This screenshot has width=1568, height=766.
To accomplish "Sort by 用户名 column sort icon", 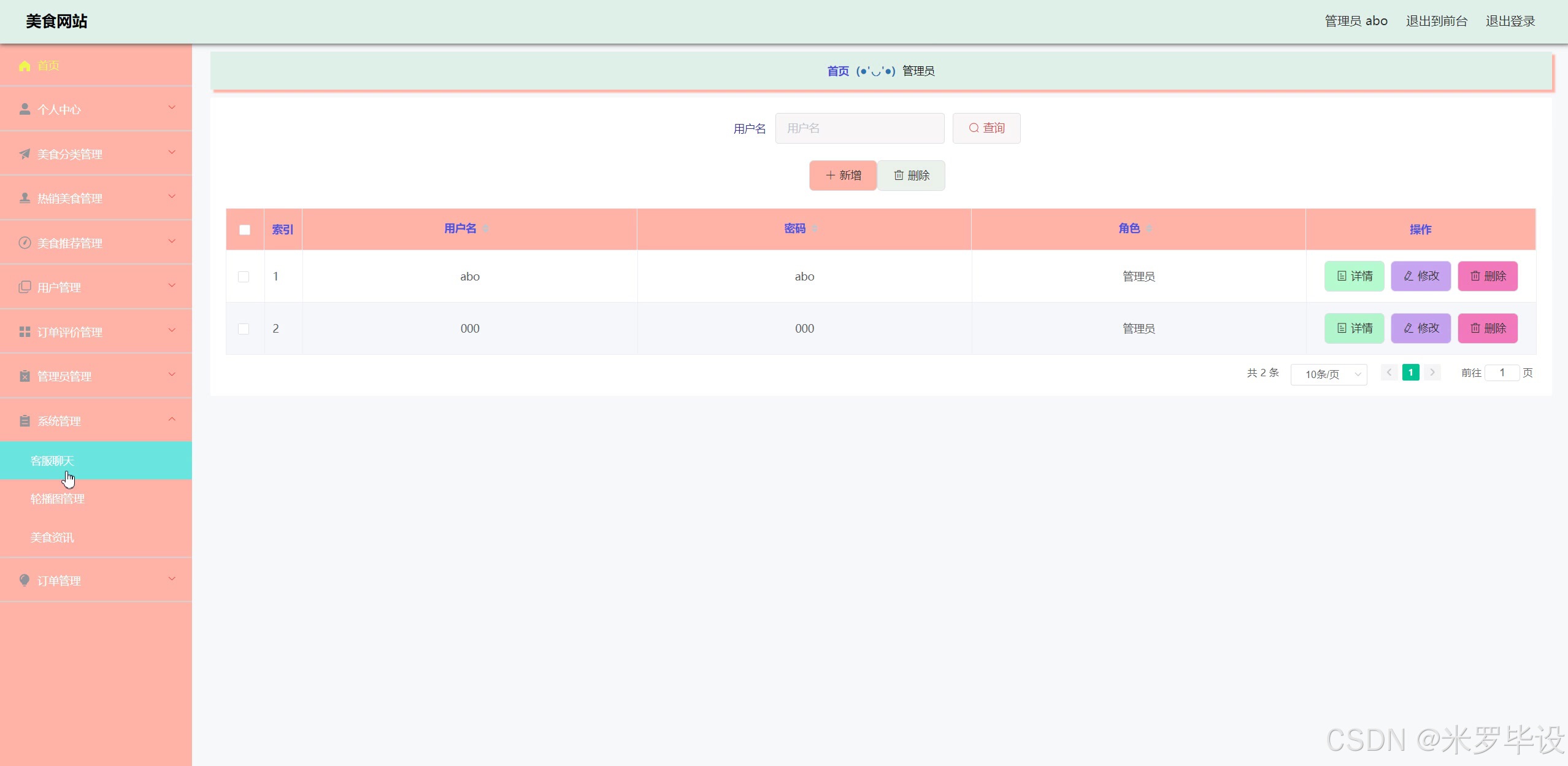I will point(486,229).
